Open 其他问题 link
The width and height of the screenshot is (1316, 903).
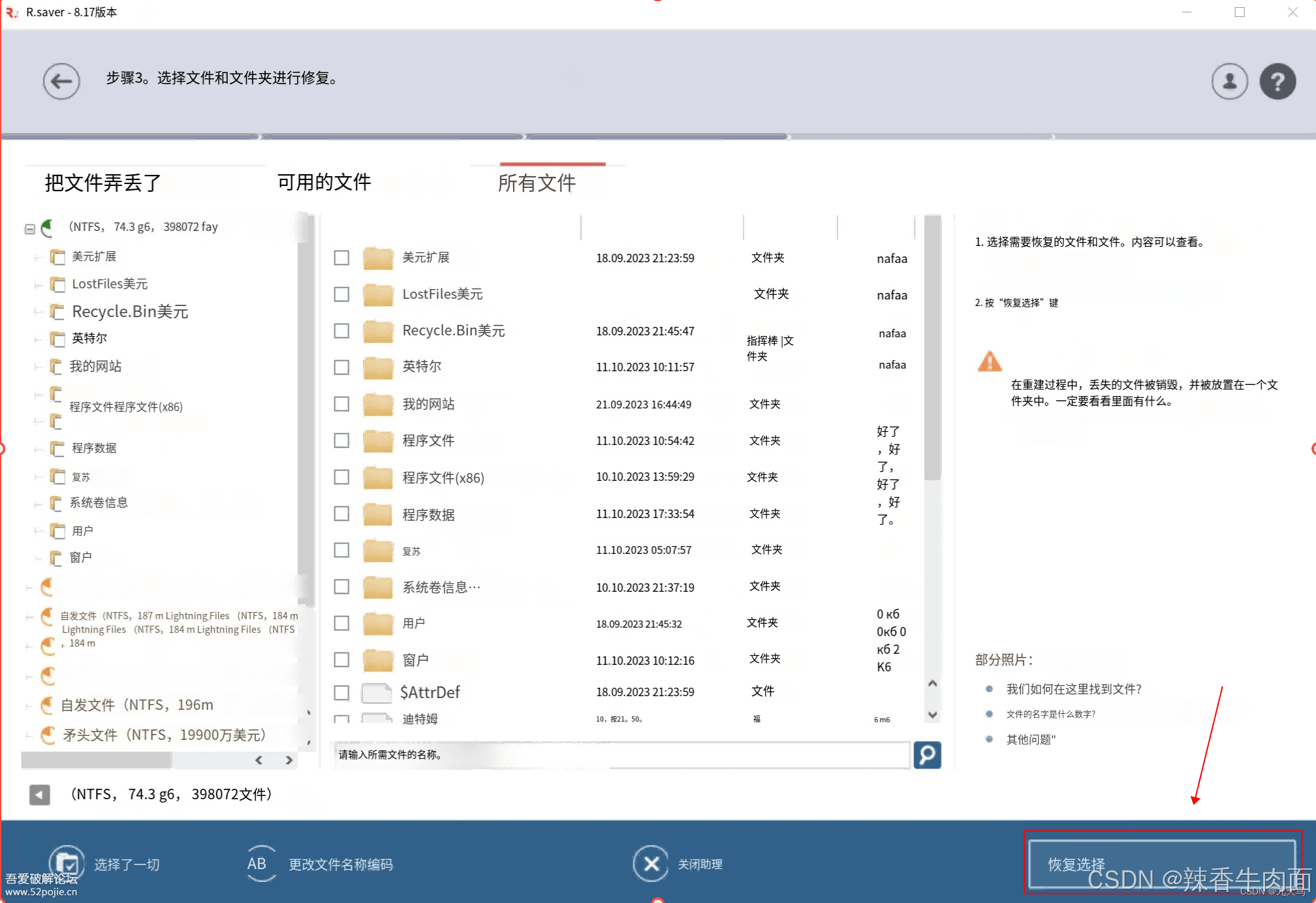pos(1031,739)
